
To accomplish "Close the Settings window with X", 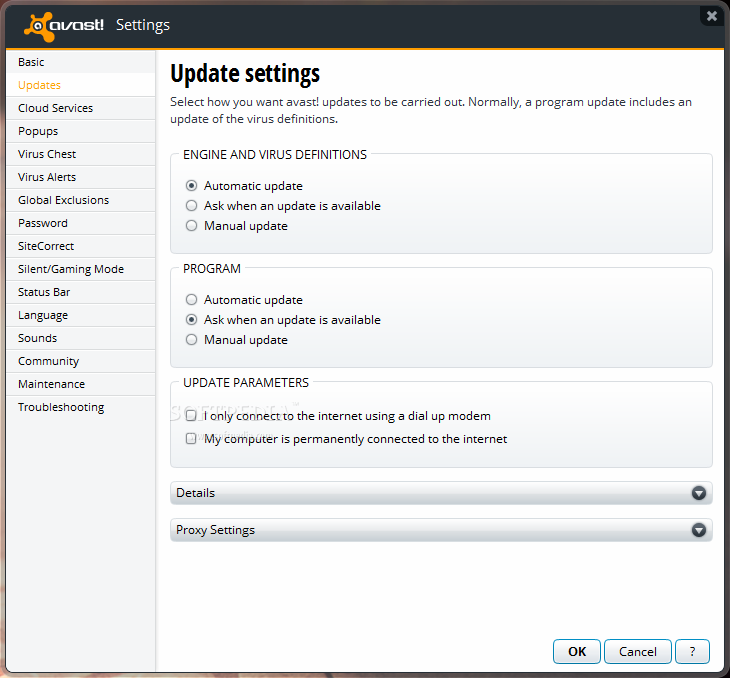I will pyautogui.click(x=711, y=16).
